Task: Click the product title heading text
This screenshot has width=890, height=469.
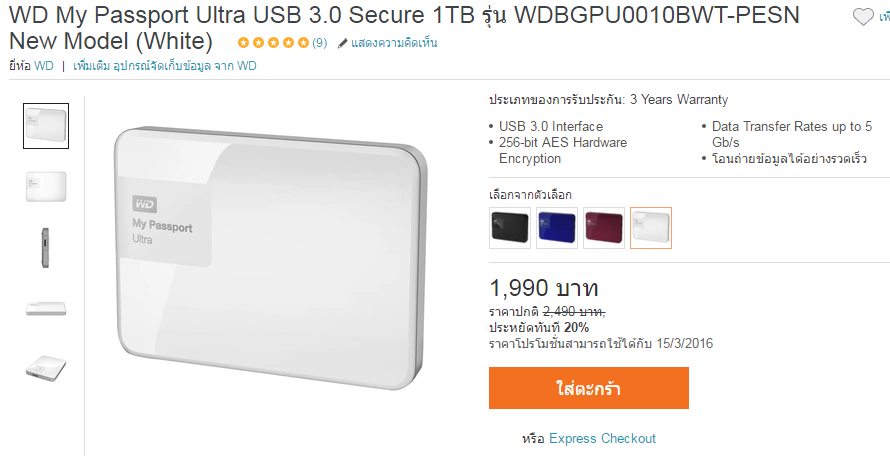Action: point(404,28)
